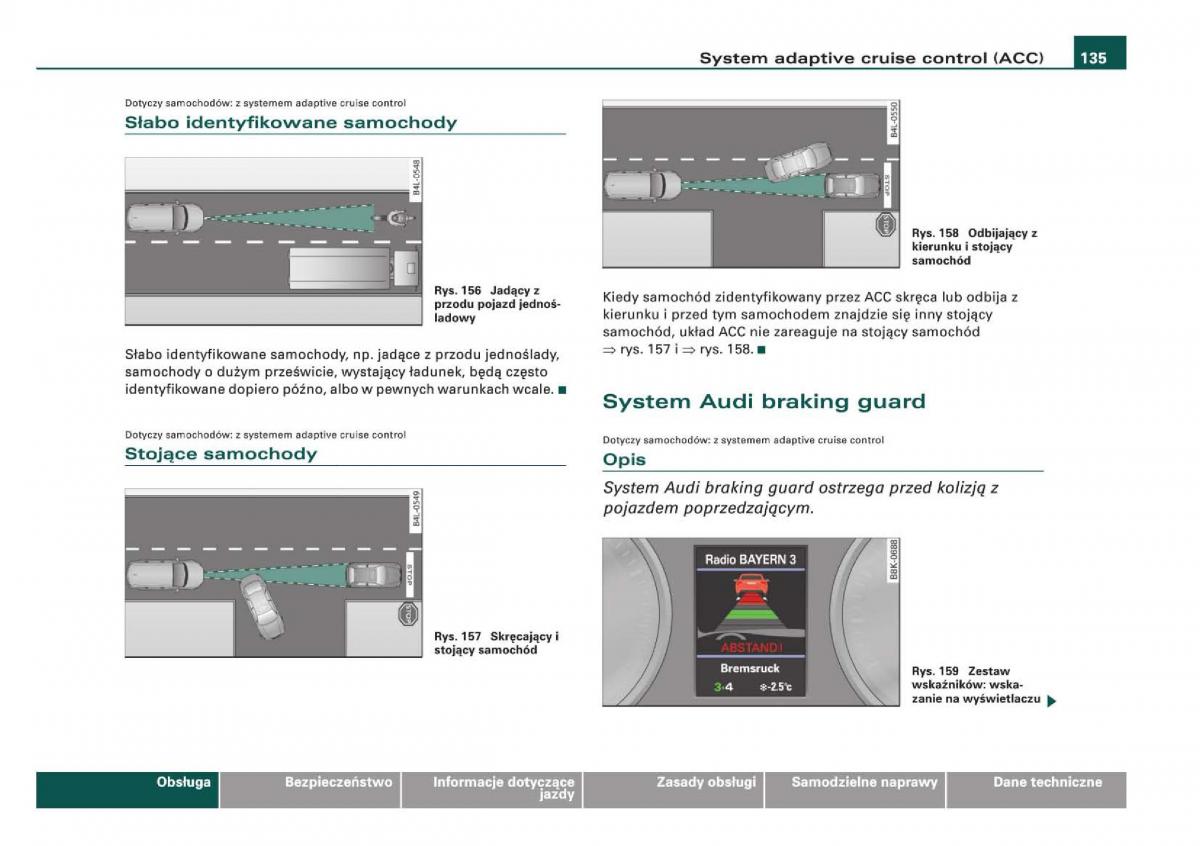Click the Rys. 159 caption text
This screenshot has height=846, width=1200.
976,685
